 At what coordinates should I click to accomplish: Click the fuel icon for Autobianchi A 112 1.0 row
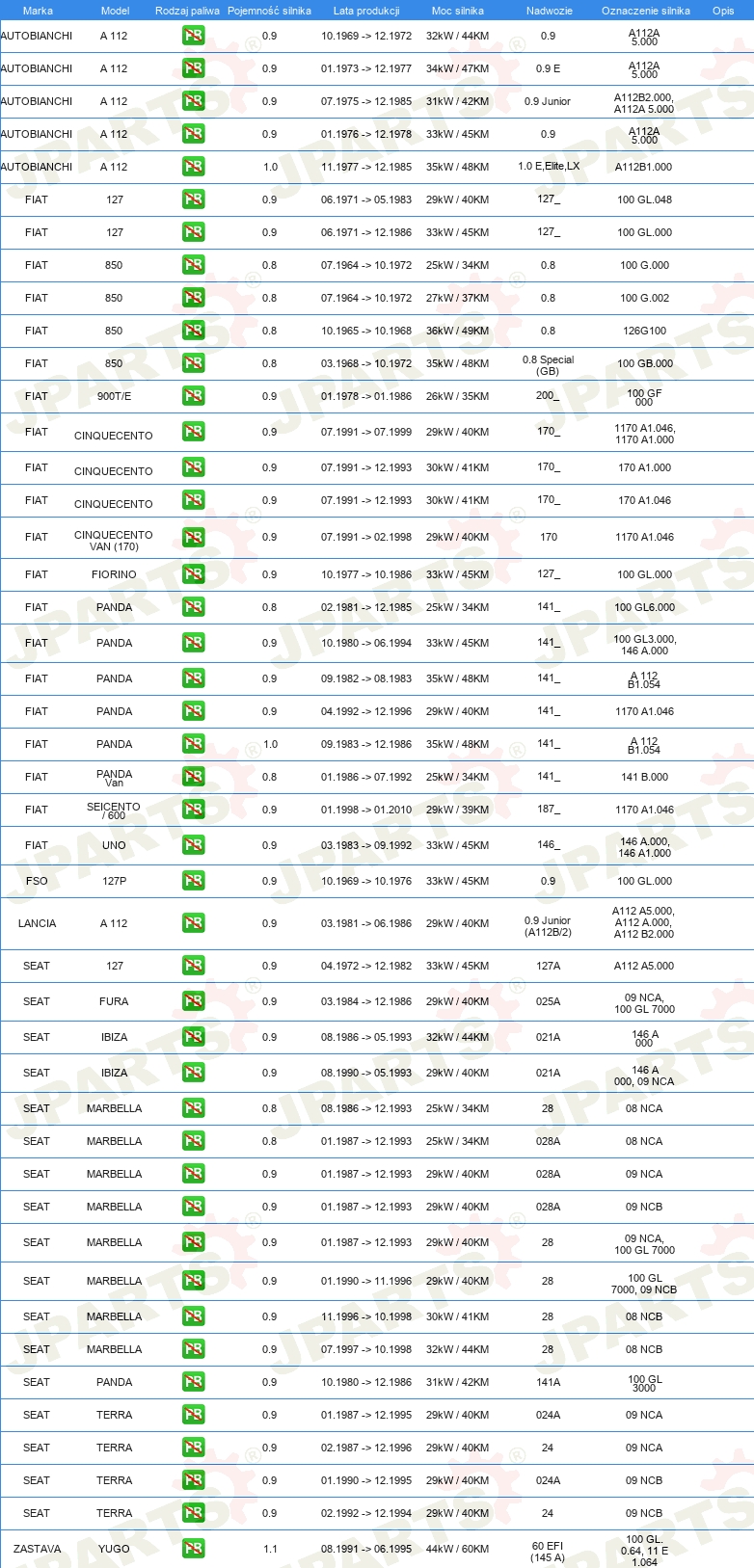click(193, 167)
